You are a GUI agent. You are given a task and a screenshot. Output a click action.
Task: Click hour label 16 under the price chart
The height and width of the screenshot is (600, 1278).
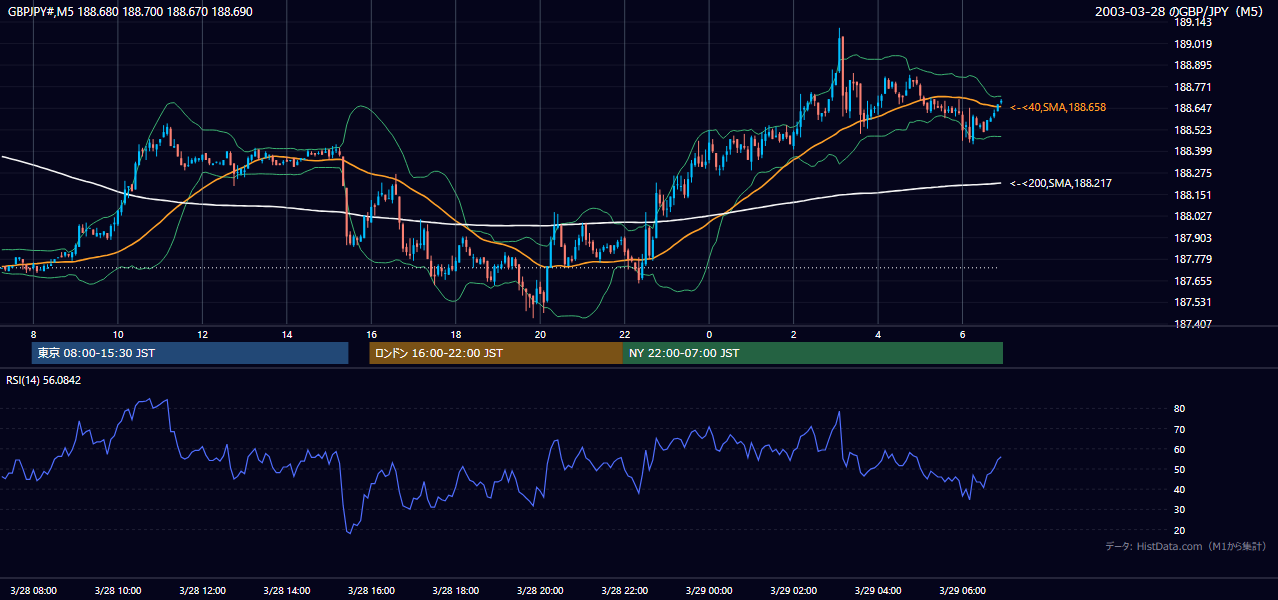tap(371, 334)
